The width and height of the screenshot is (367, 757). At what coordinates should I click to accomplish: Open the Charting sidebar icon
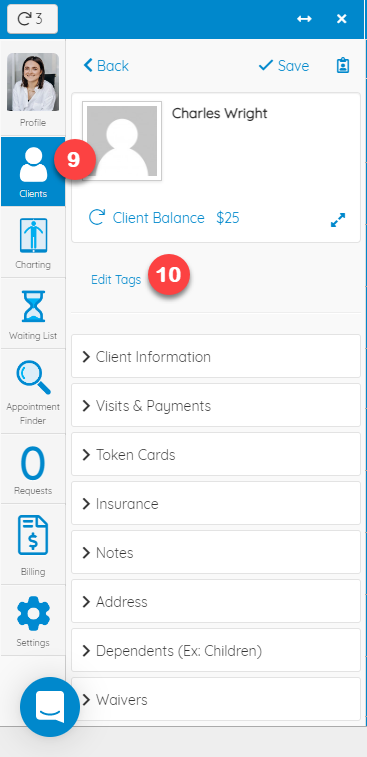(33, 236)
